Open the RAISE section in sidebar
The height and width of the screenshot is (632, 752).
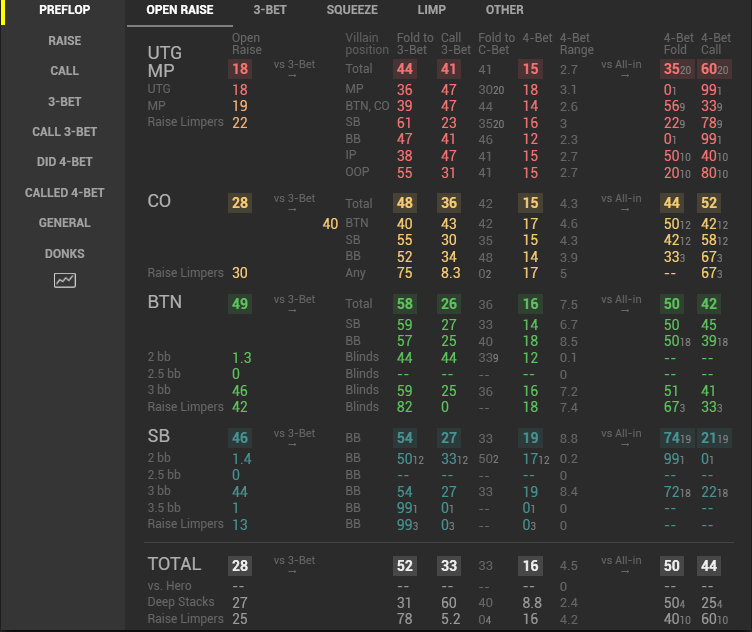click(x=65, y=41)
